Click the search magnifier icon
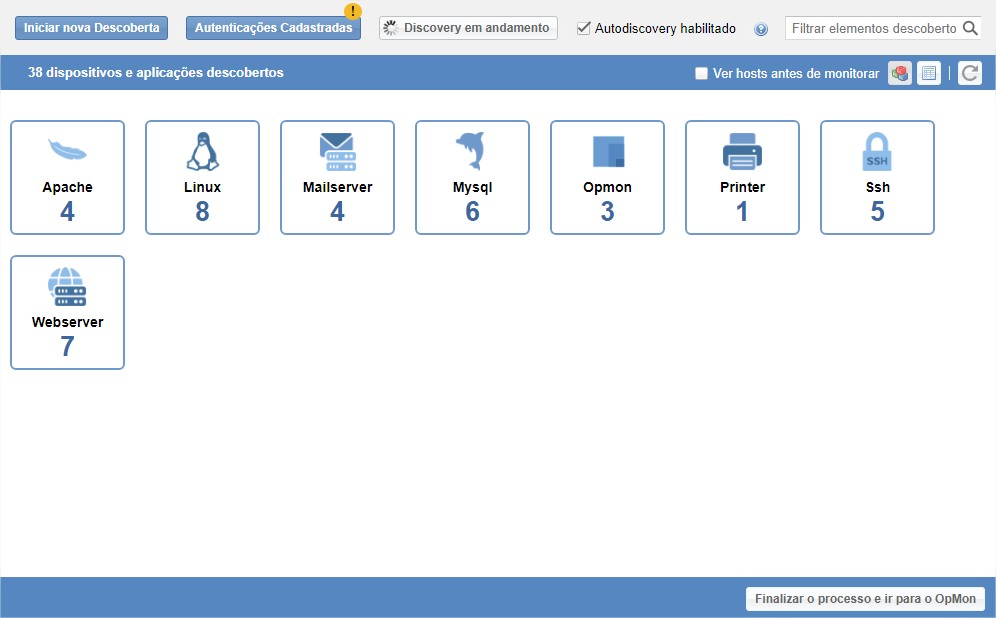The height and width of the screenshot is (618, 996). [x=970, y=28]
